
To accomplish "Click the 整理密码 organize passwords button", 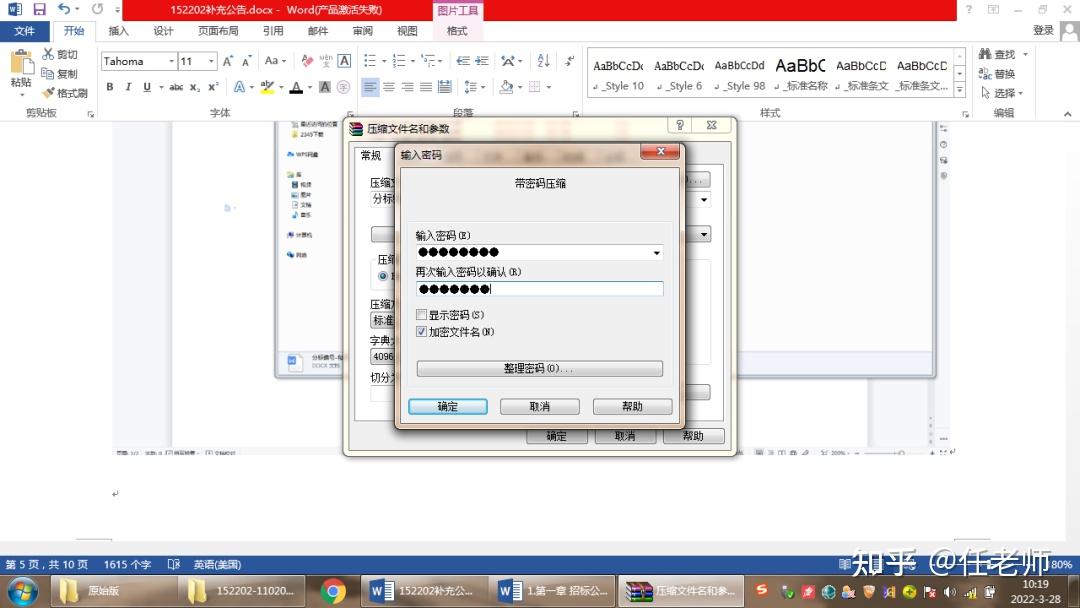I will 539,368.
